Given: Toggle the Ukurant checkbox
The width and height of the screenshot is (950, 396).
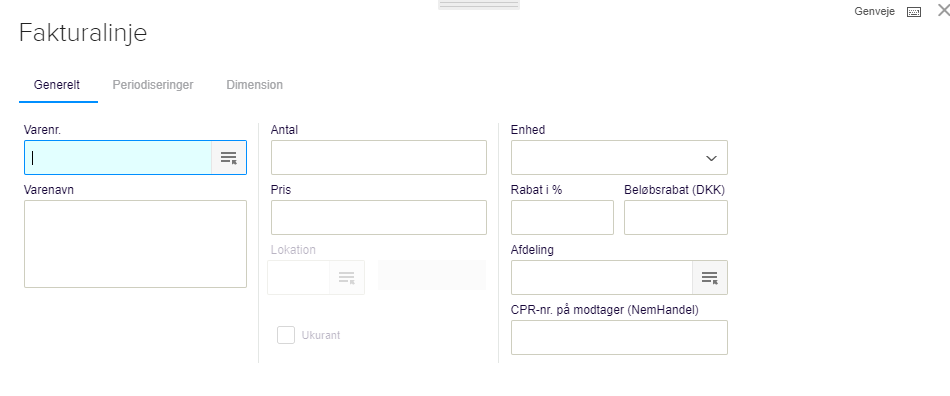Looking at the screenshot, I should [286, 335].
